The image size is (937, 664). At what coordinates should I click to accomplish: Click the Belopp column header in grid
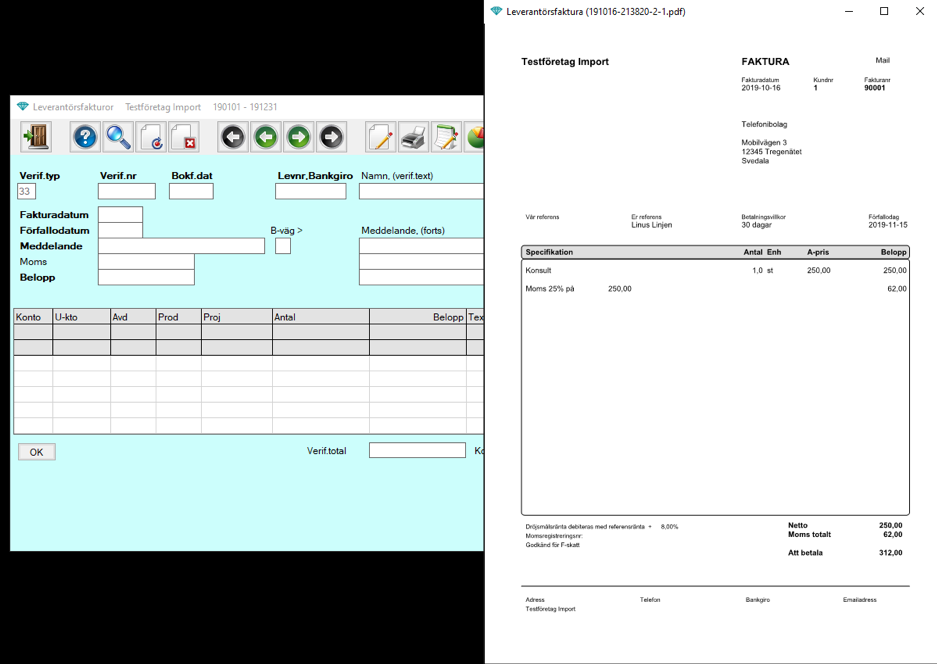pos(418,317)
